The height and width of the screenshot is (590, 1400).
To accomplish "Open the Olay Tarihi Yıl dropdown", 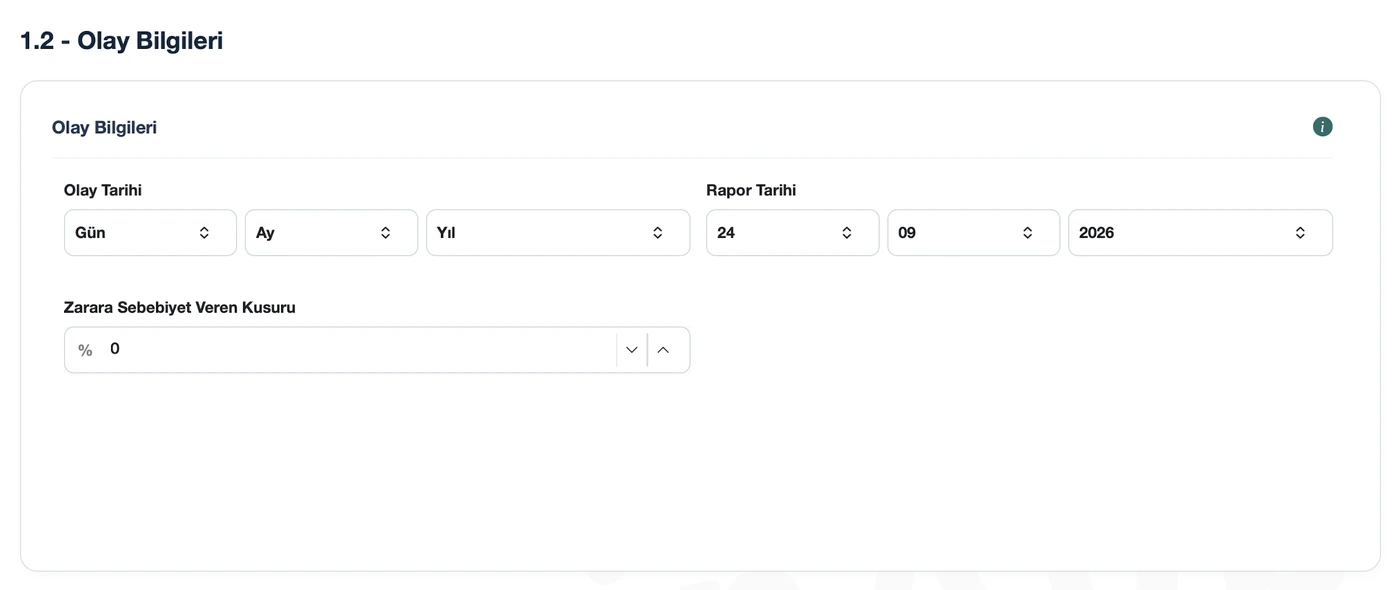I will pyautogui.click(x=558, y=233).
